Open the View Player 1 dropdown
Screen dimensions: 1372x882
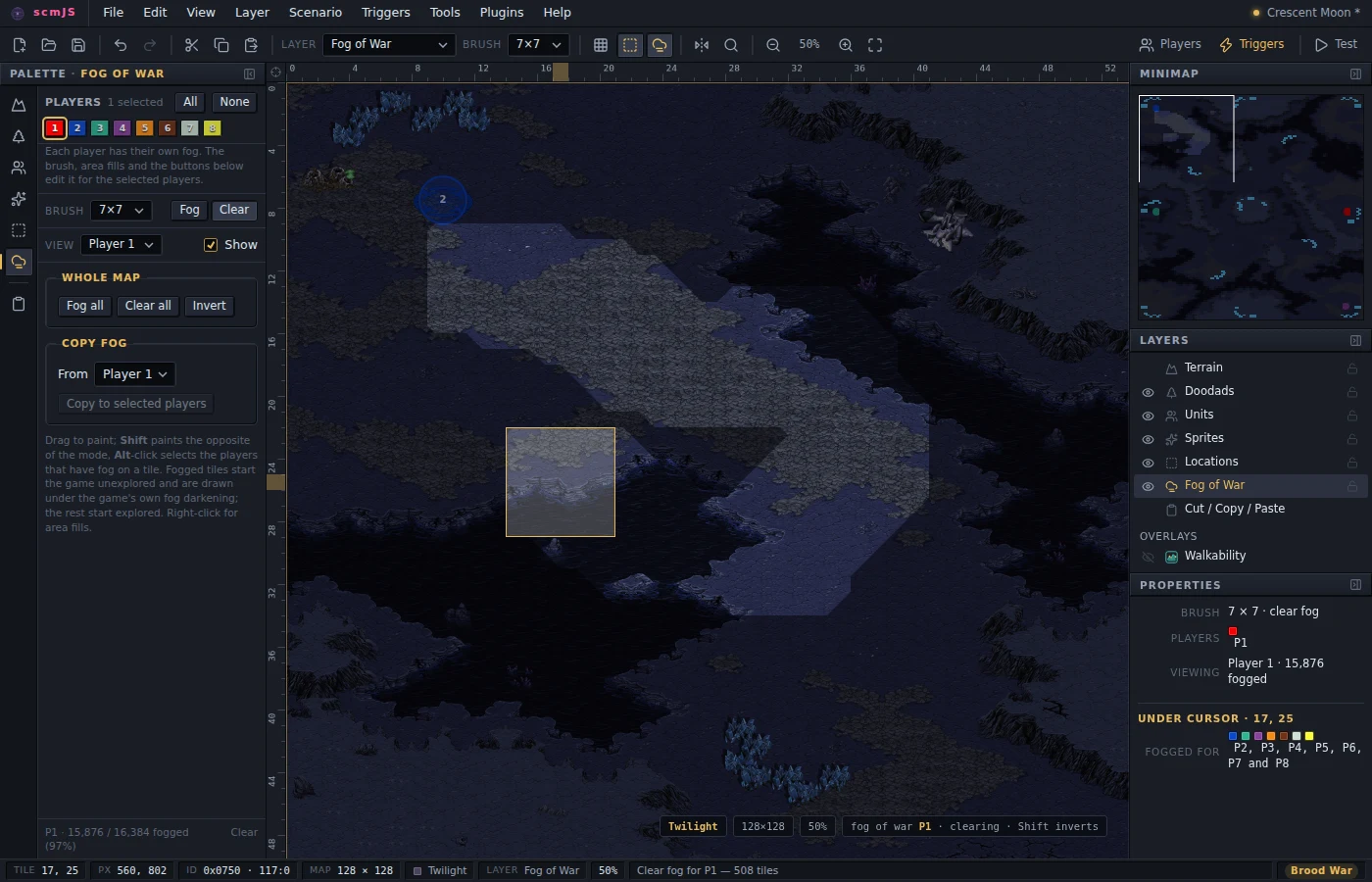(122, 244)
